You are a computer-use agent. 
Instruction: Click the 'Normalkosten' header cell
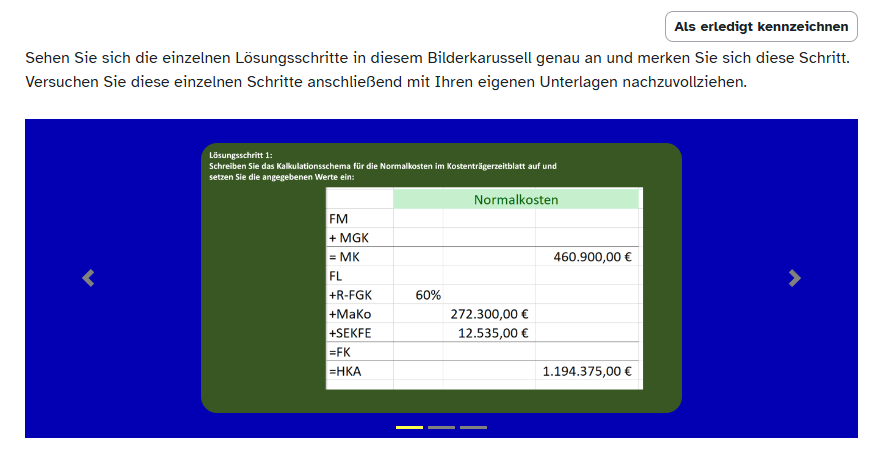(x=516, y=199)
